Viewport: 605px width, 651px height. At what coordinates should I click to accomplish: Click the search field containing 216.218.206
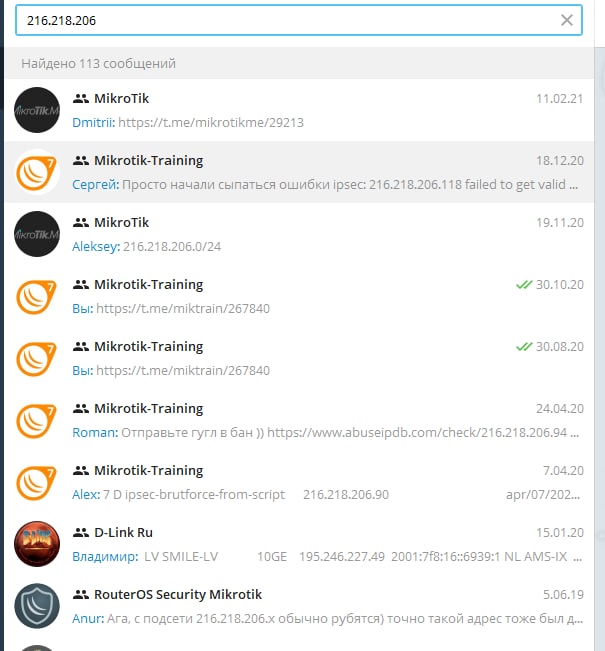coord(299,20)
